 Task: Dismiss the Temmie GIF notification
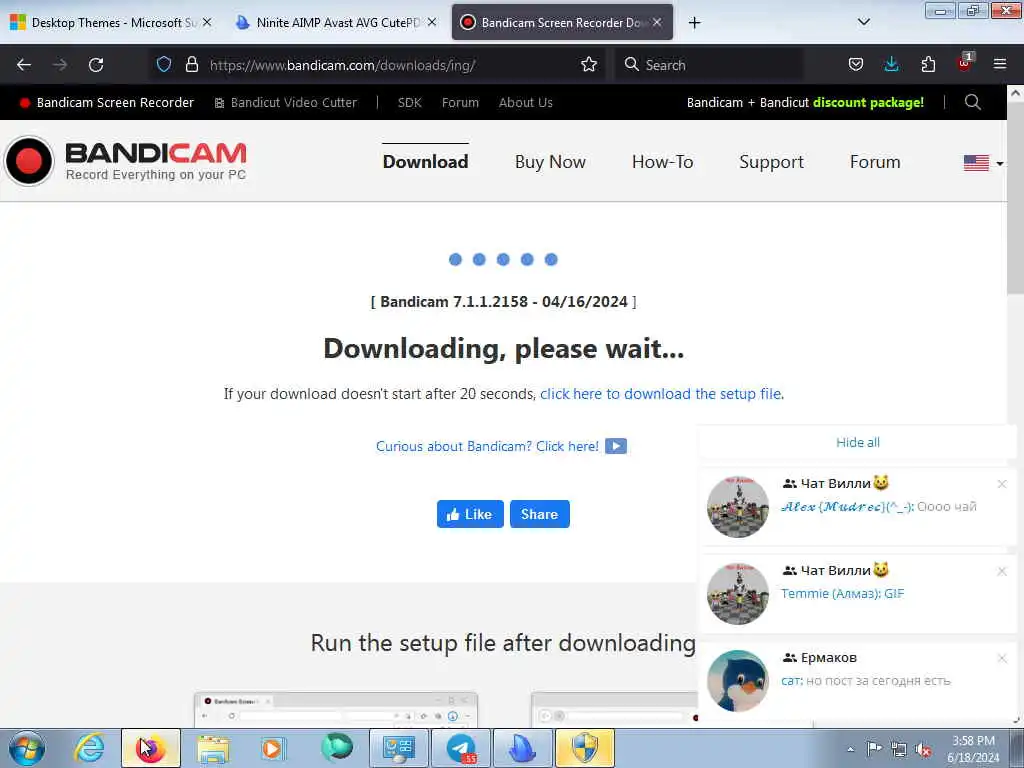click(1002, 571)
